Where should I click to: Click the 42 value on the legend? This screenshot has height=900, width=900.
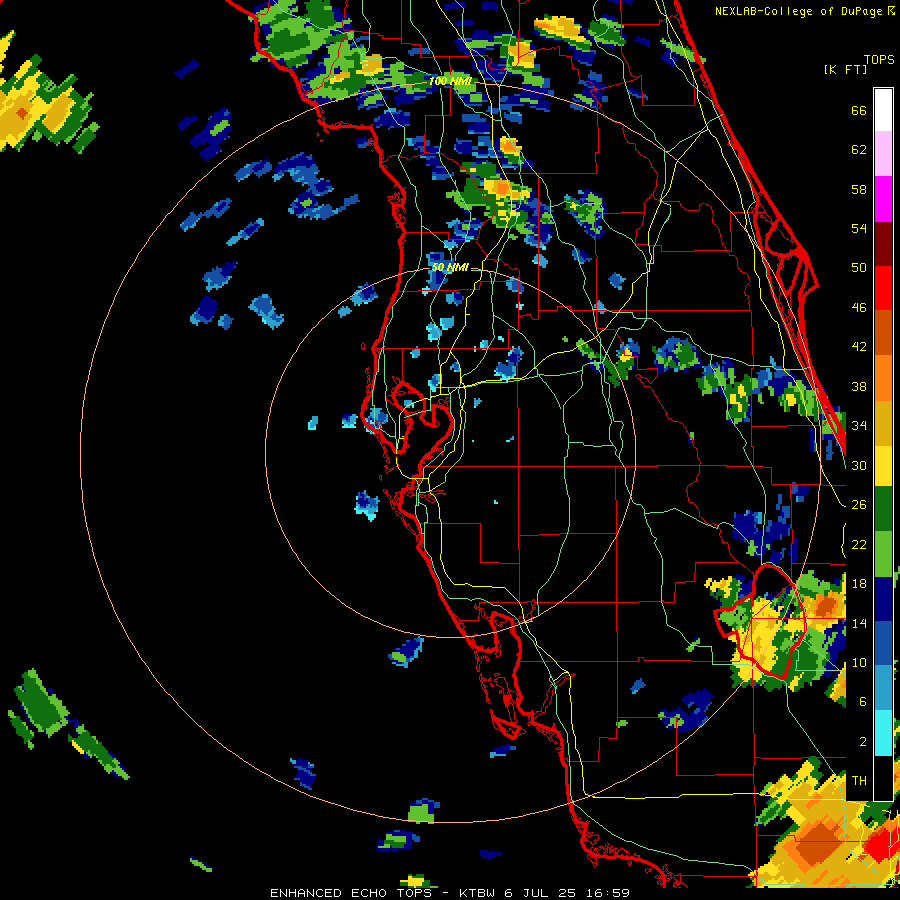859,347
